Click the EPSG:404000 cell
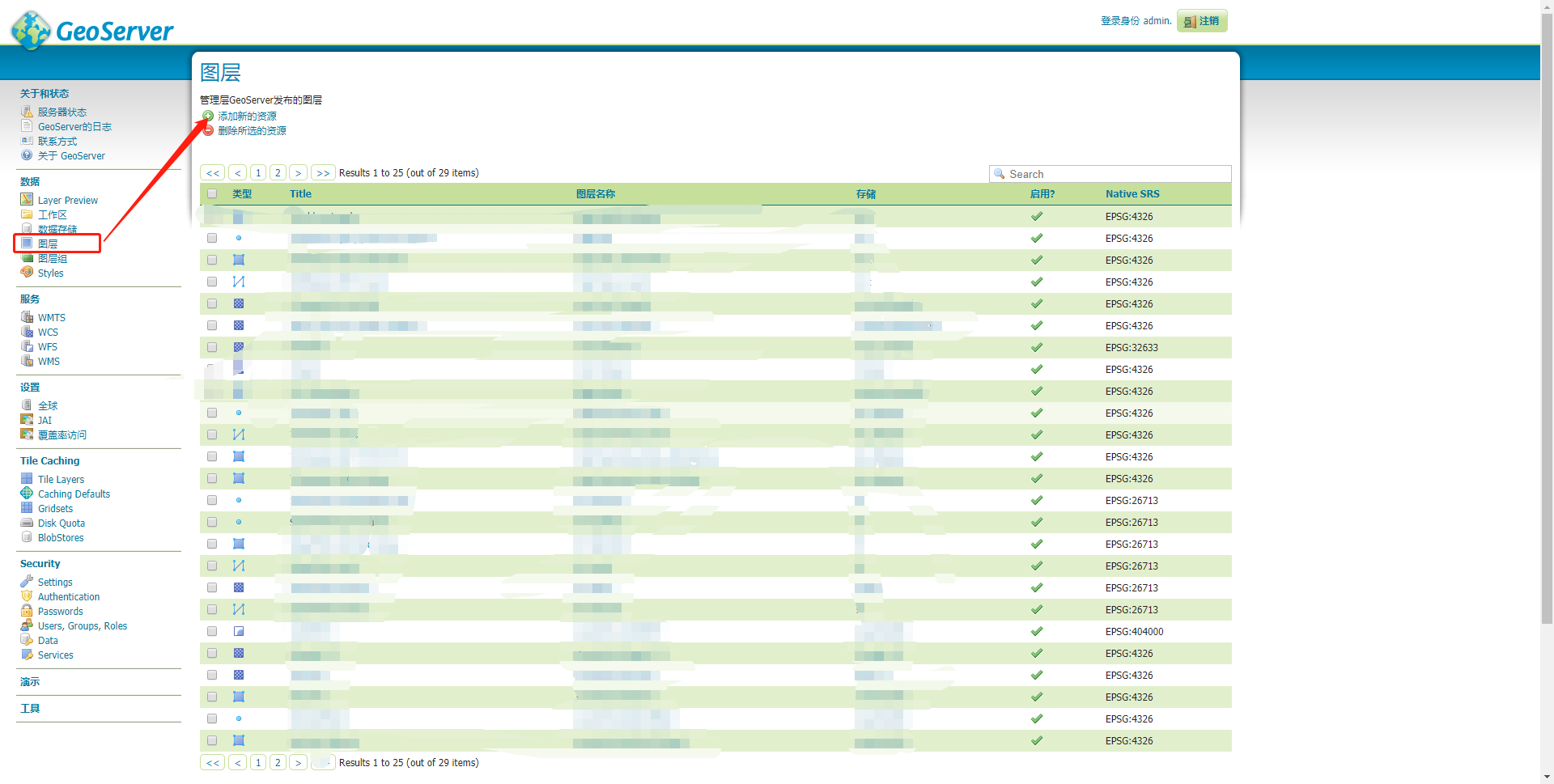The height and width of the screenshot is (784, 1554). (1135, 631)
